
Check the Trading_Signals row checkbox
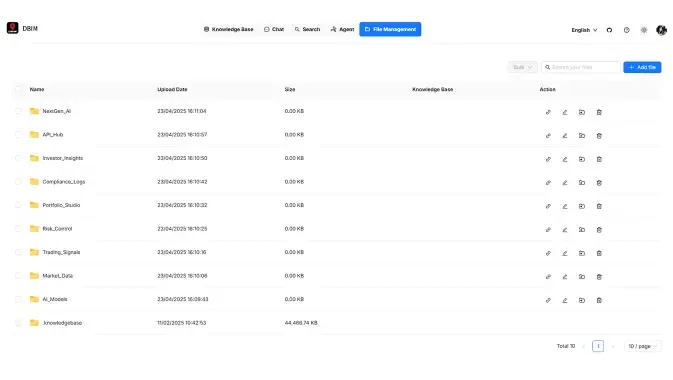[18, 252]
